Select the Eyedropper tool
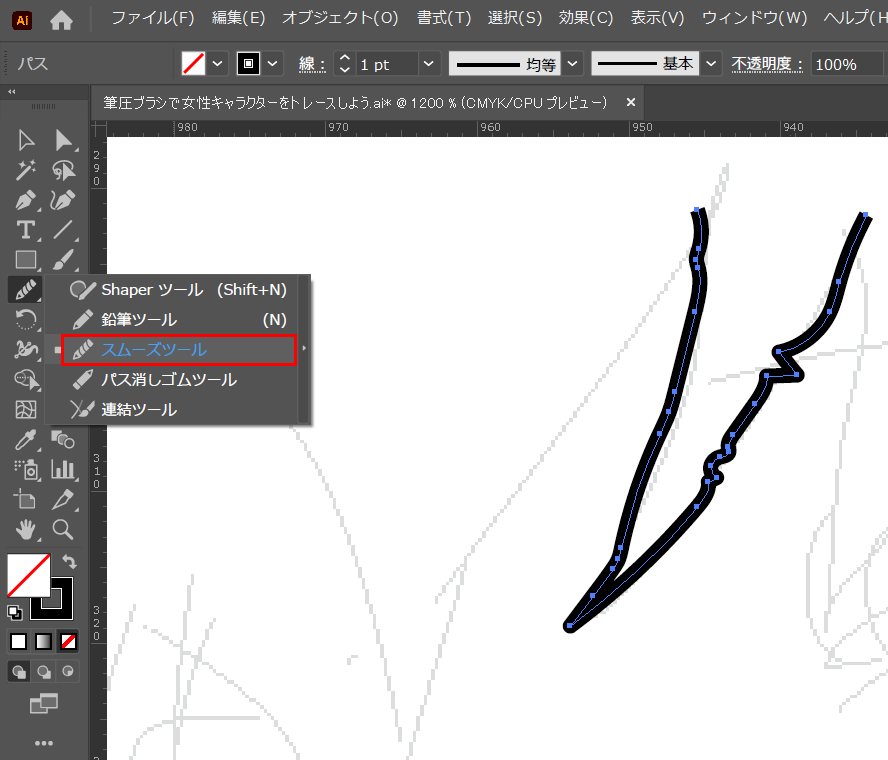The width and height of the screenshot is (888, 760). [x=25, y=439]
